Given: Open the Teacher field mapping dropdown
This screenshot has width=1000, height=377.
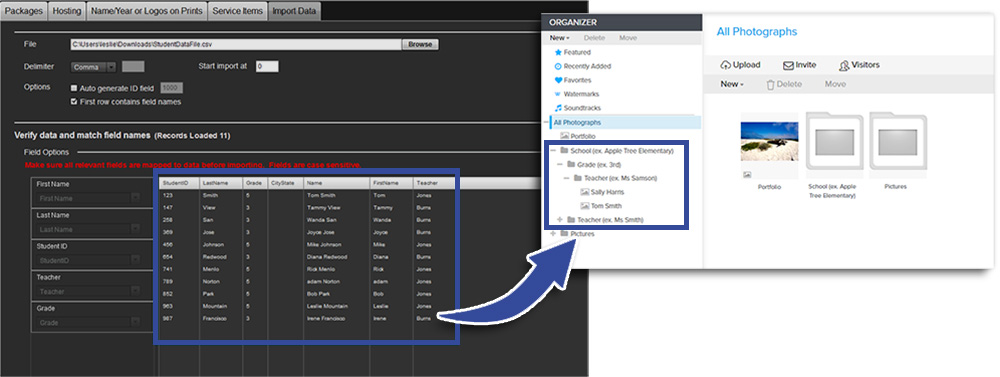Looking at the screenshot, I should coord(88,292).
